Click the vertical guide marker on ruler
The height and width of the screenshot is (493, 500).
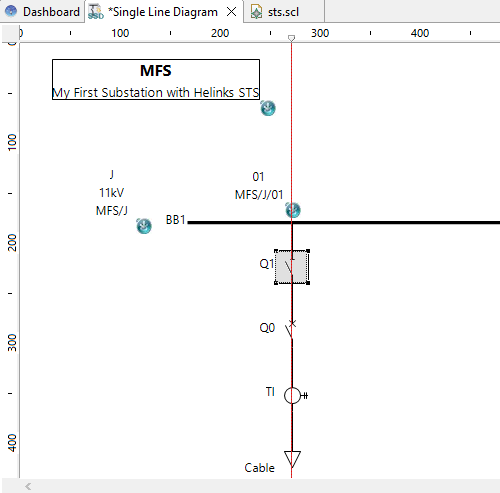(x=291, y=38)
